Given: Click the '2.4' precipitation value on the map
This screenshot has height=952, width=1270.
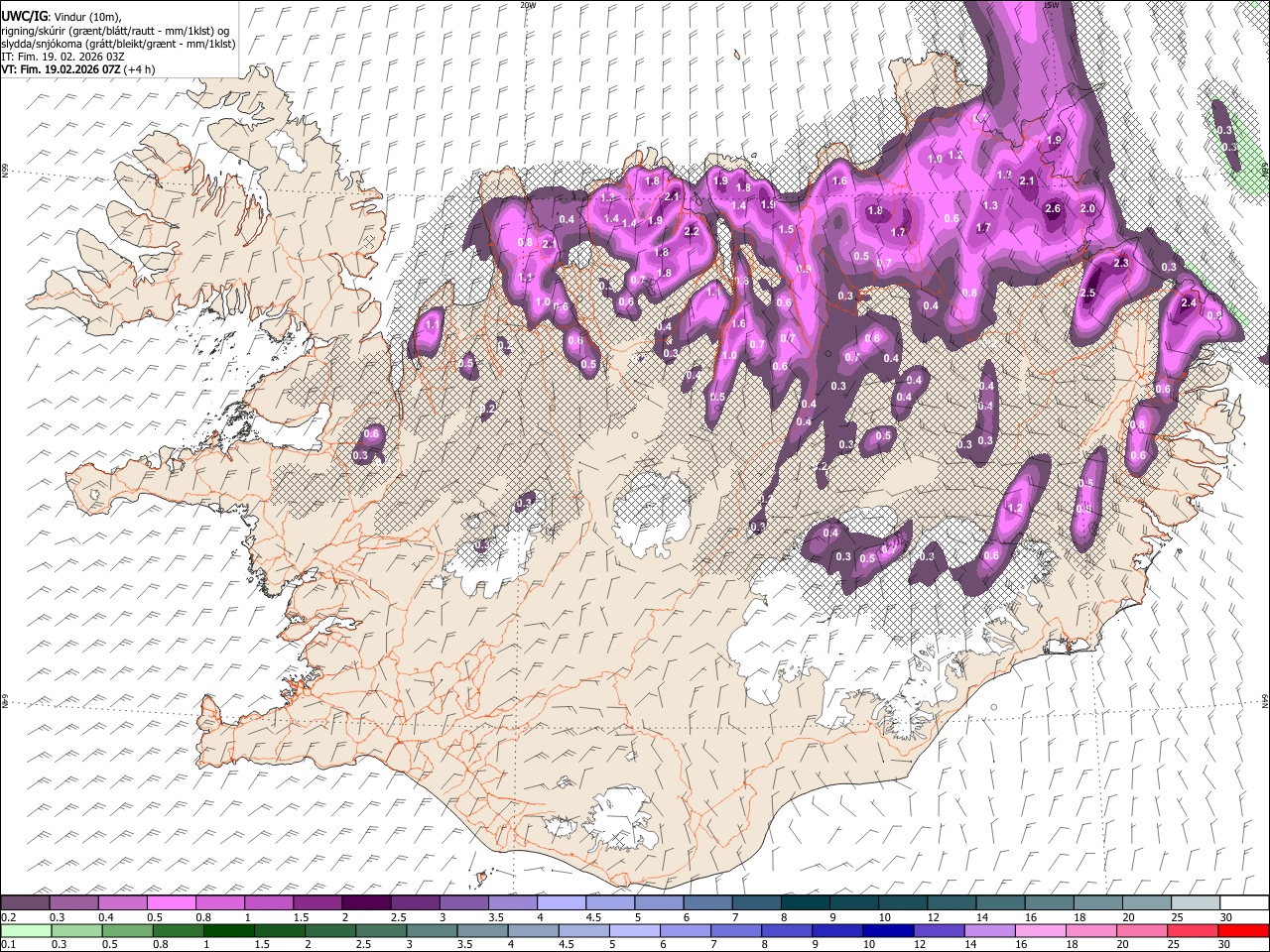Looking at the screenshot, I should tap(1189, 303).
